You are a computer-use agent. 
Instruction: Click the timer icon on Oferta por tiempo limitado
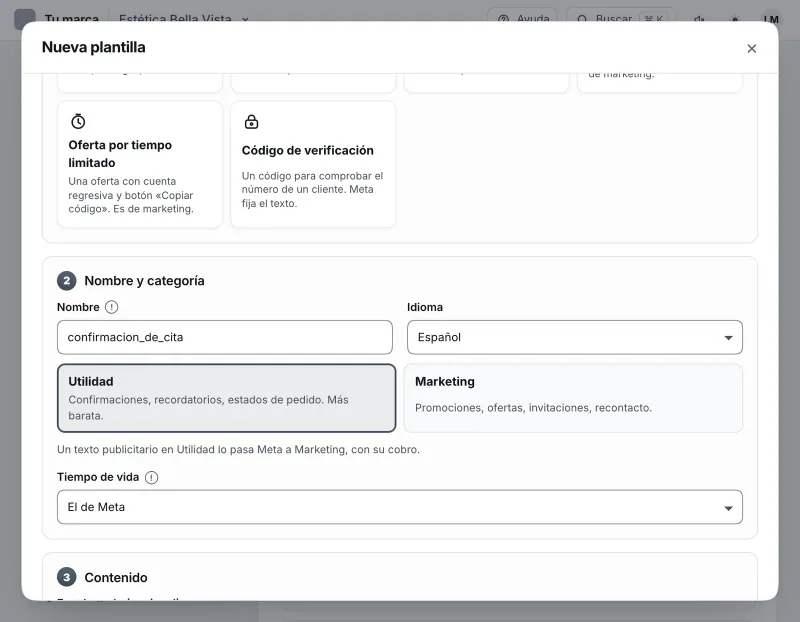click(78, 121)
